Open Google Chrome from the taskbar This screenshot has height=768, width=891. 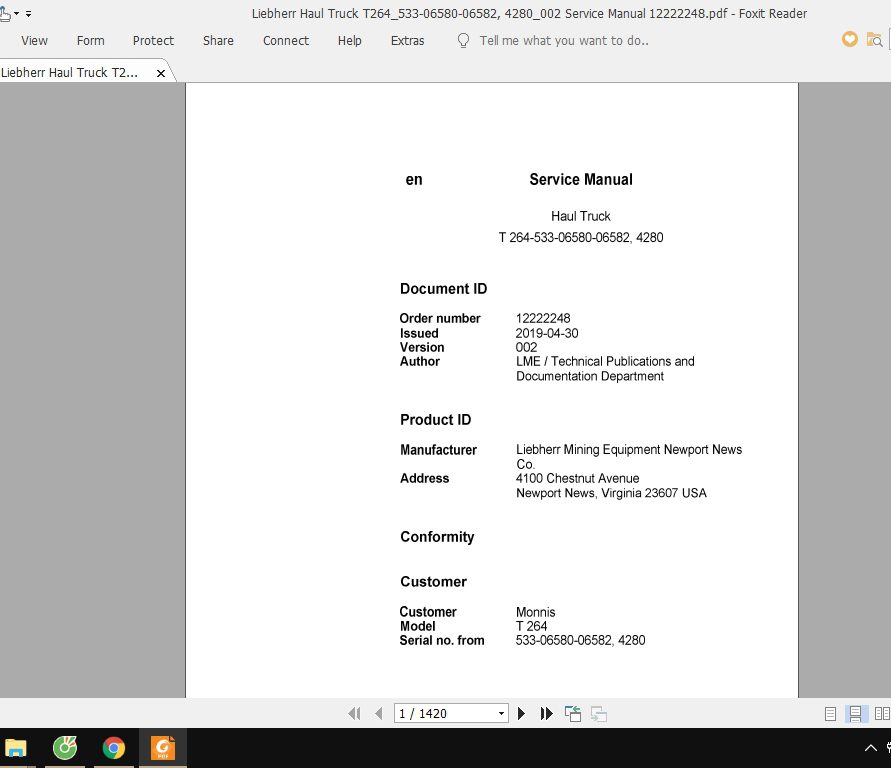pyautogui.click(x=114, y=748)
